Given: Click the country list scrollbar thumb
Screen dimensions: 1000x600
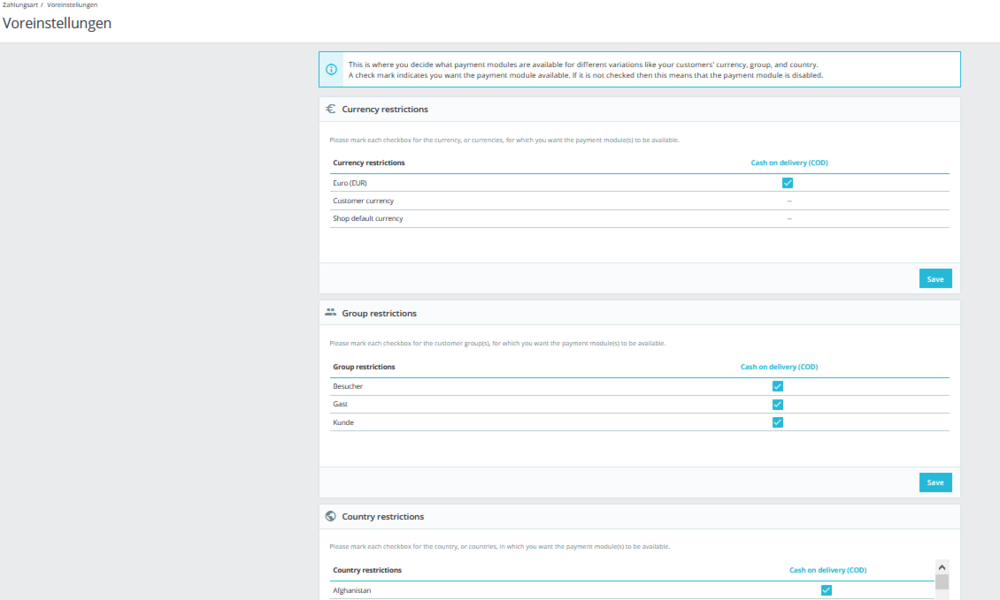Looking at the screenshot, I should (942, 582).
